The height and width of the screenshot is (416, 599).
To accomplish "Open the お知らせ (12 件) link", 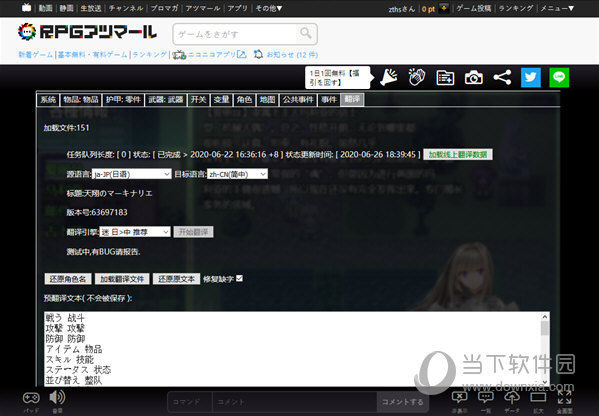I will (292, 55).
